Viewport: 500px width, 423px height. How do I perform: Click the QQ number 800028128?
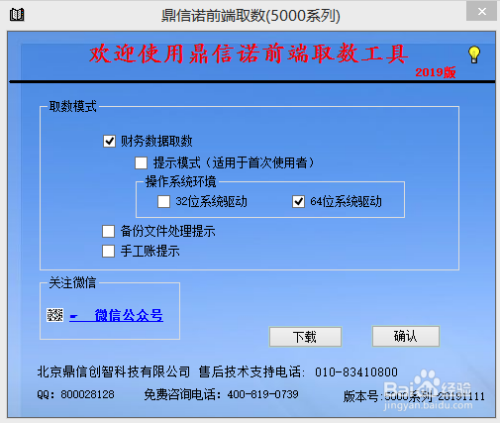pos(87,394)
